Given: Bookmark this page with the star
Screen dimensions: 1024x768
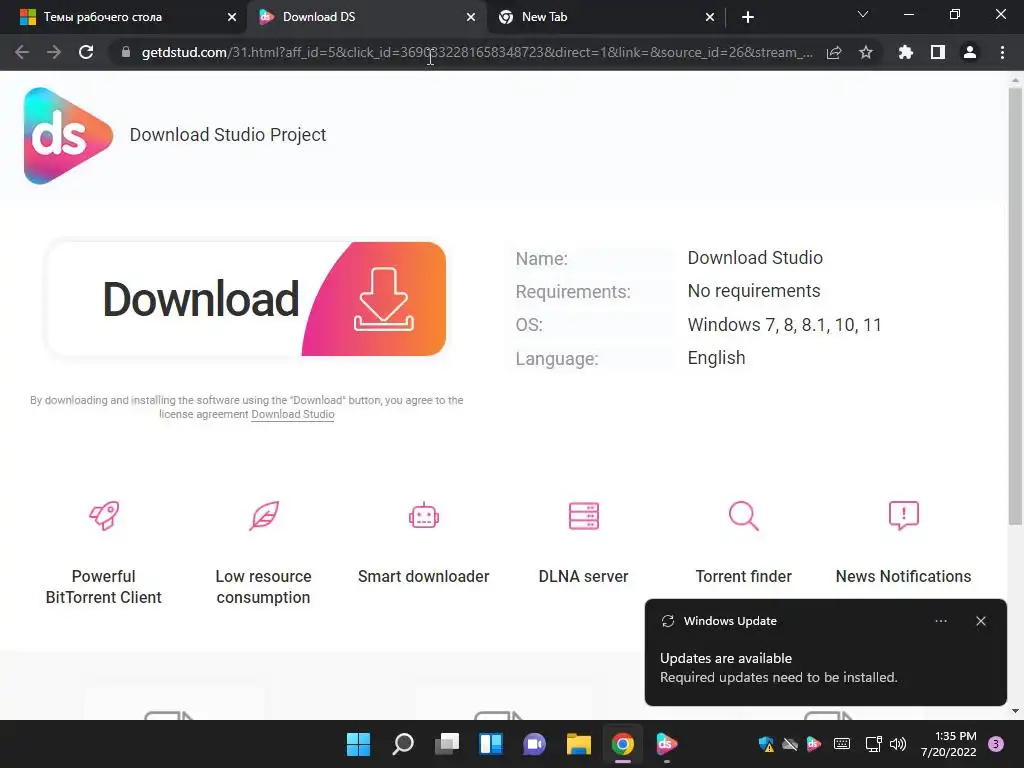Looking at the screenshot, I should pos(866,52).
